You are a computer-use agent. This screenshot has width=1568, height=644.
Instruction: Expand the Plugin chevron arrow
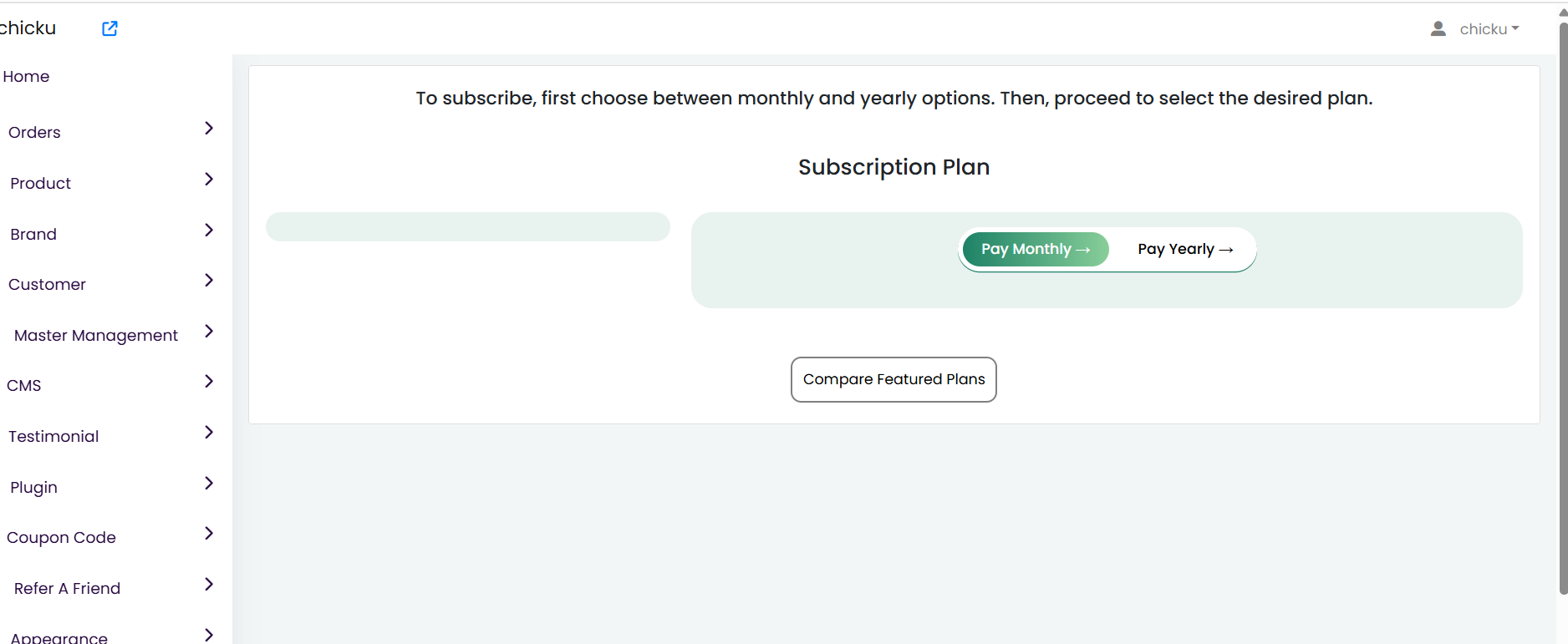click(209, 483)
